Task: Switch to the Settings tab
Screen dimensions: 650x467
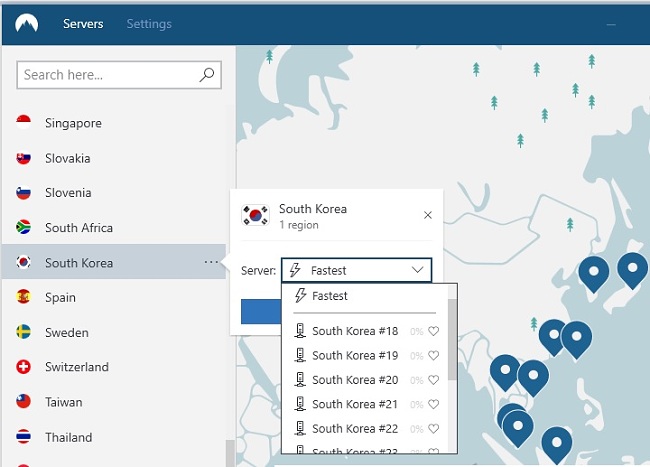Action: point(149,24)
